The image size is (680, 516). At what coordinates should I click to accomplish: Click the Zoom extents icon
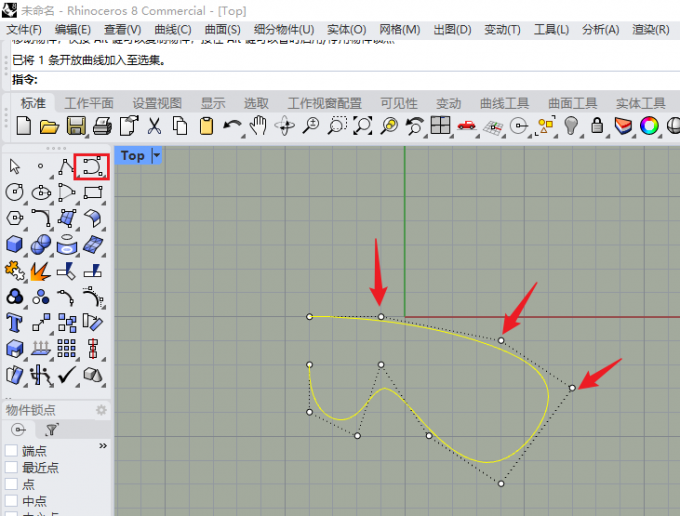(x=363, y=126)
